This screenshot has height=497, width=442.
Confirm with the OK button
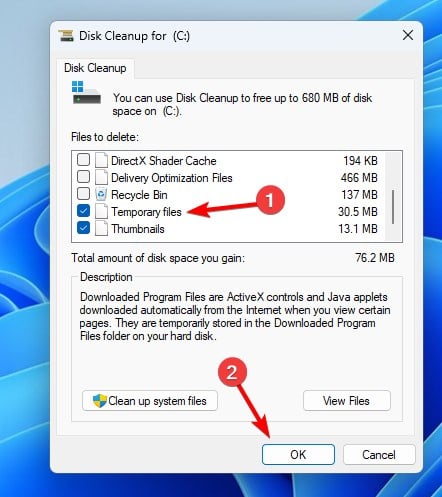point(298,454)
